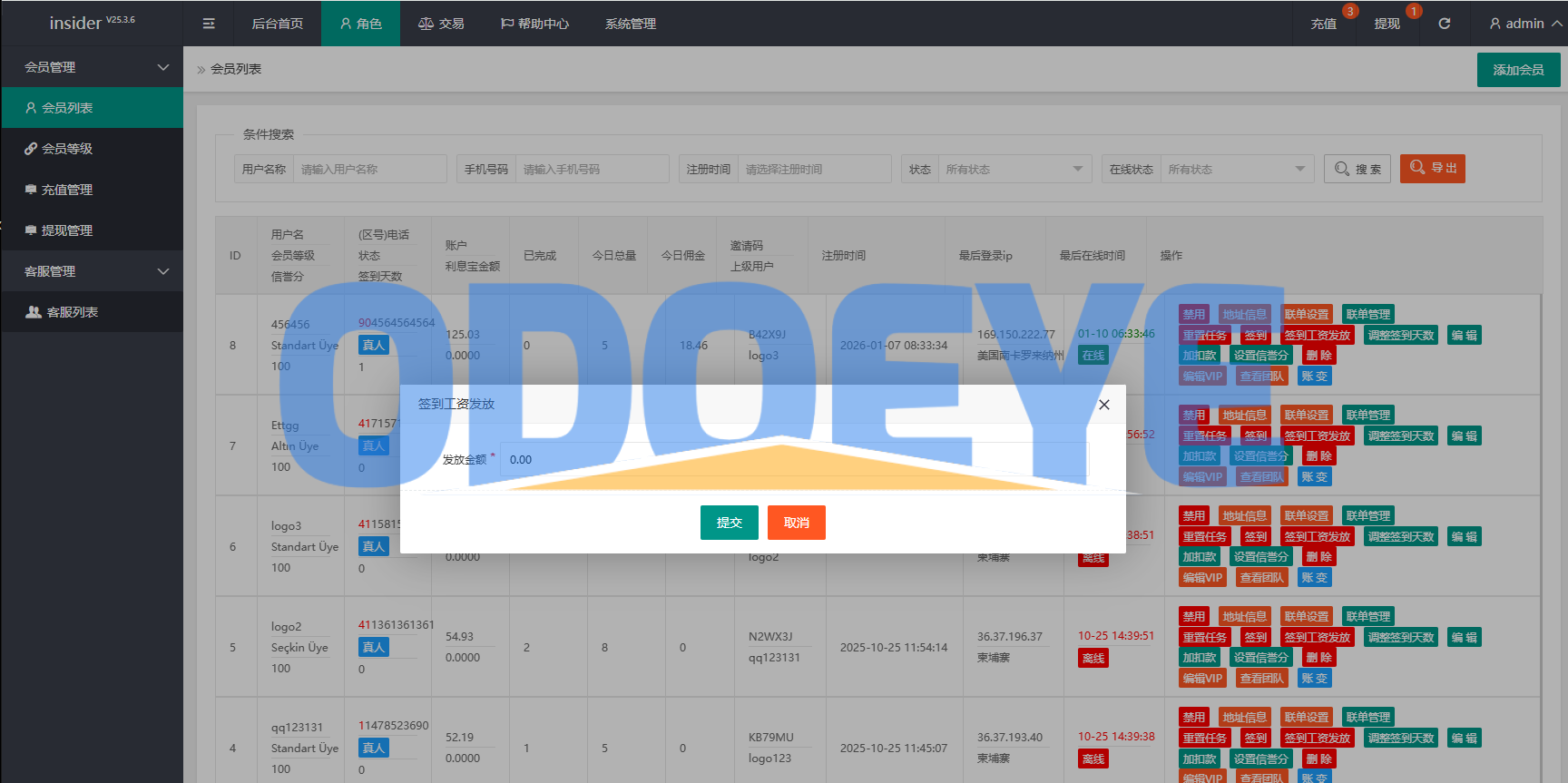The height and width of the screenshot is (783, 1568).
Task: Switch to the 交易 top tab
Action: [441, 24]
